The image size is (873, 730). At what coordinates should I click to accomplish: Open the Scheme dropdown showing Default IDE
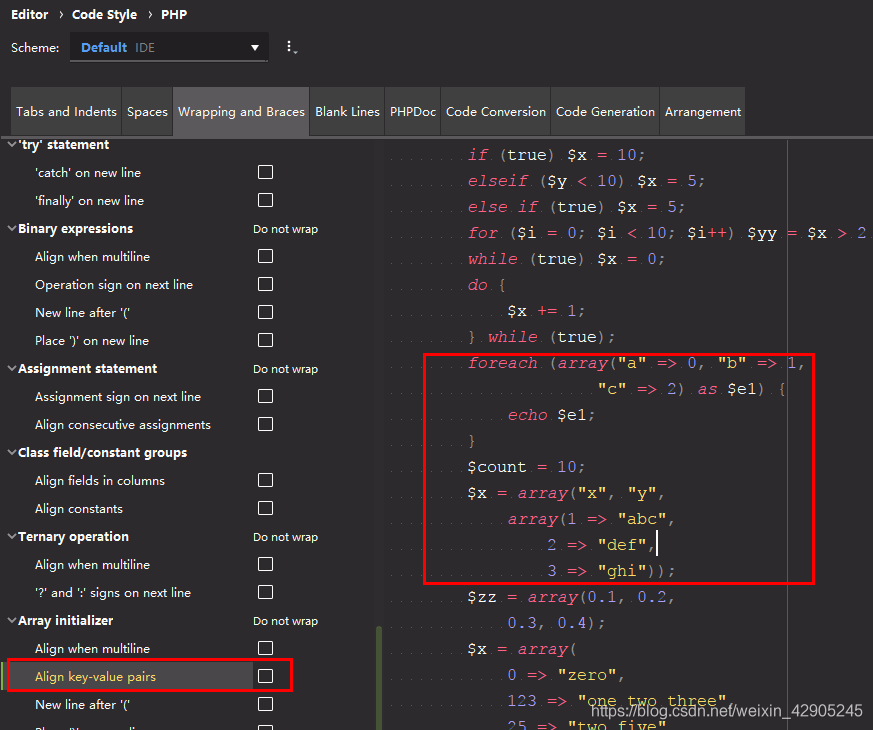tap(168, 47)
